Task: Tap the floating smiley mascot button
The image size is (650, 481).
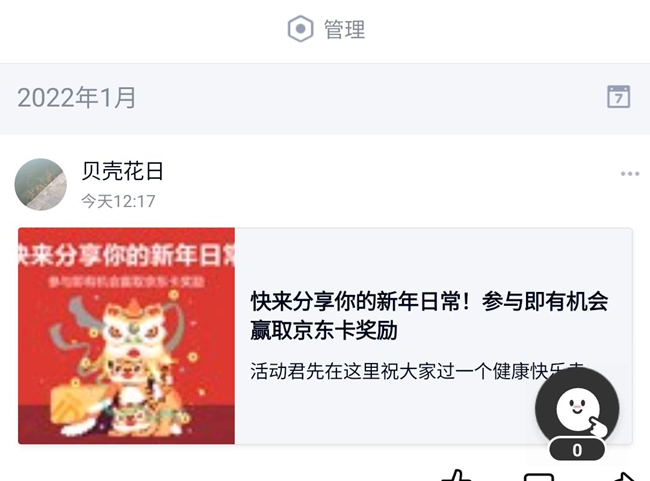Action: (577, 408)
